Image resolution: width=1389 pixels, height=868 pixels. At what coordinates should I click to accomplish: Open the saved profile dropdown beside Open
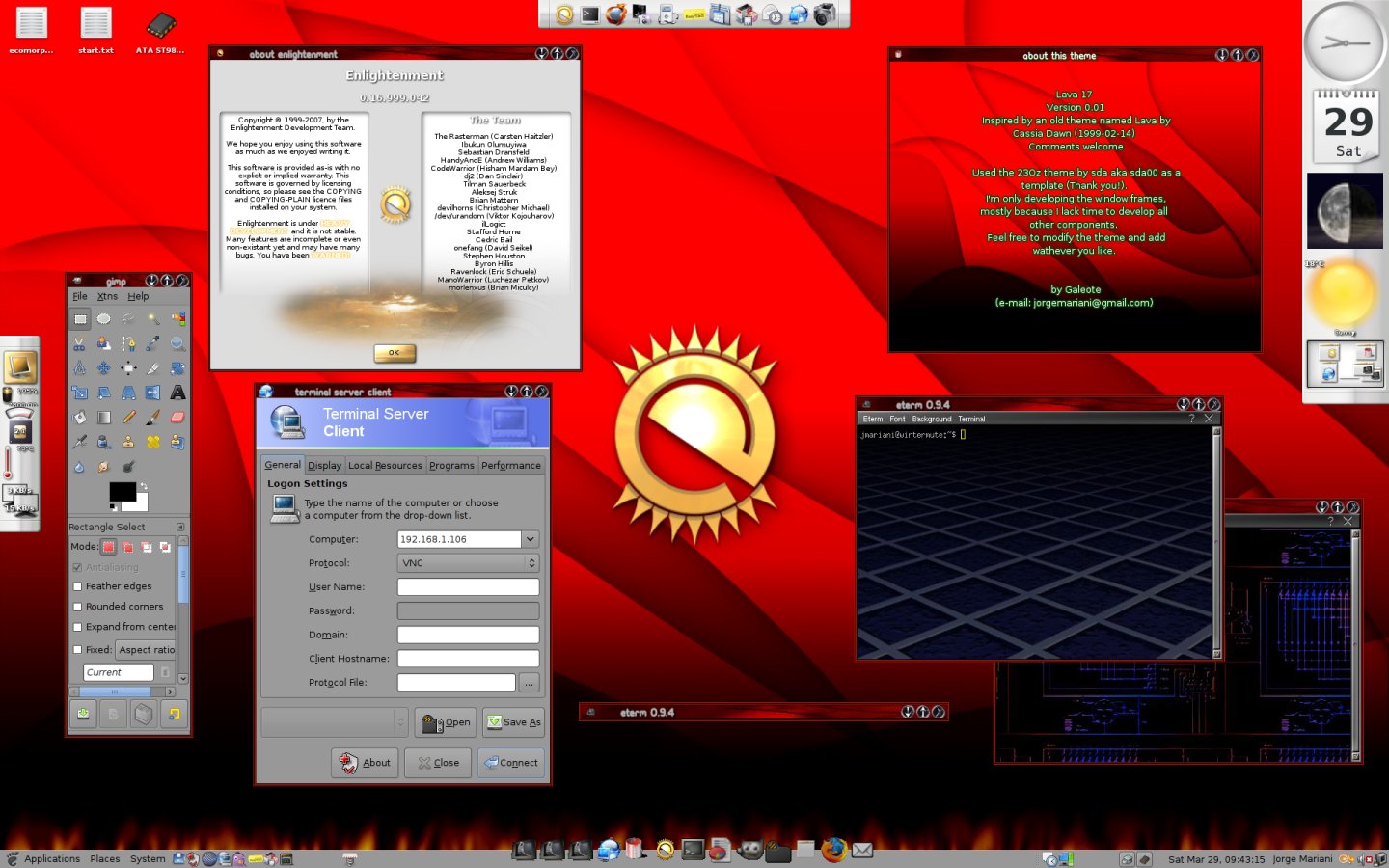click(x=335, y=722)
